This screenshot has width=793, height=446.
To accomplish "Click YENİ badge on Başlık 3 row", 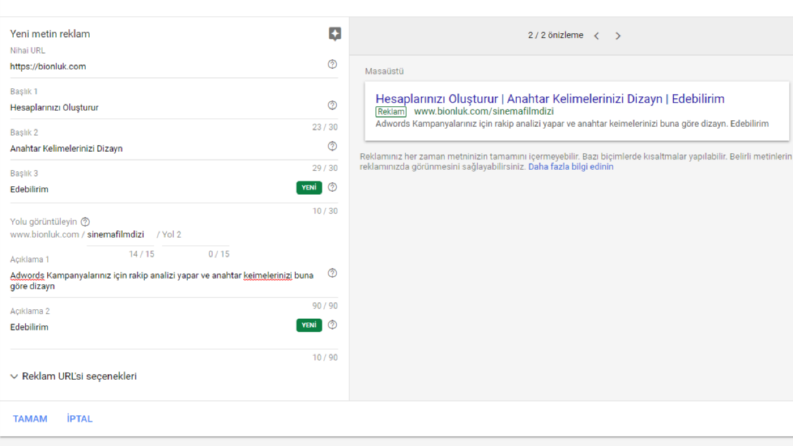I will 309,188.
